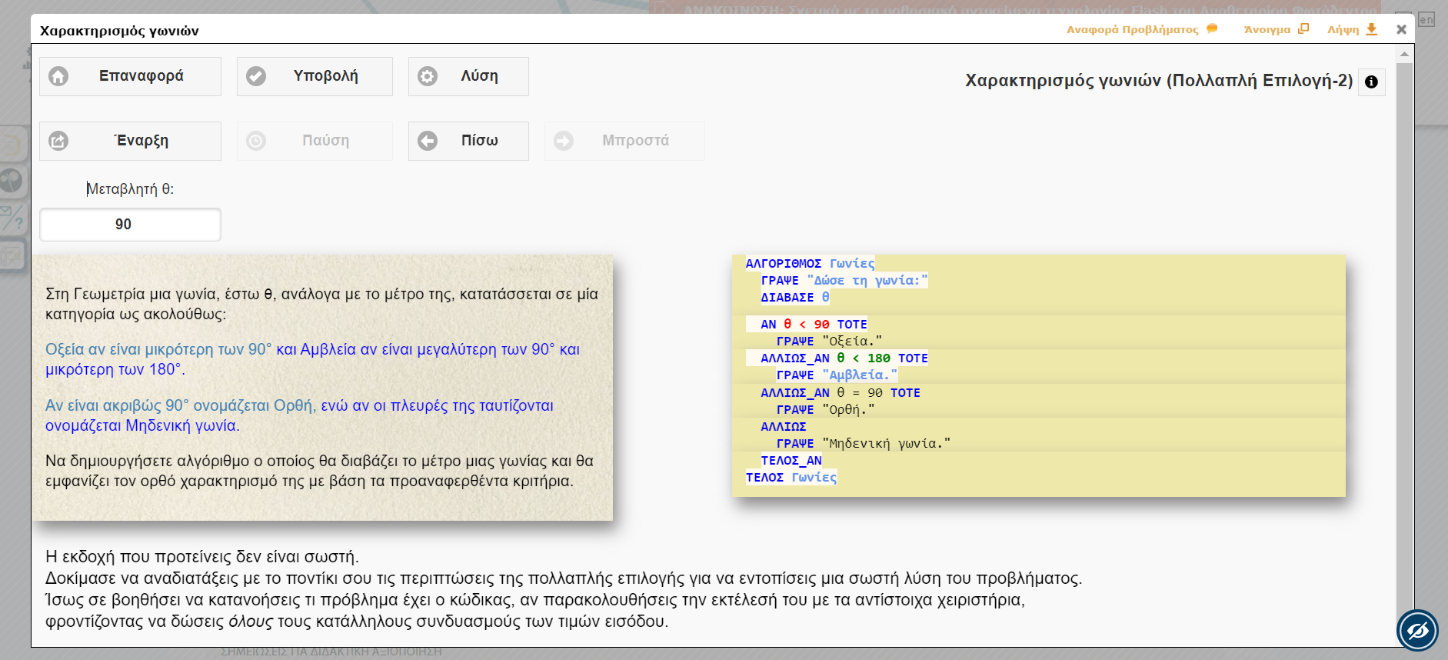
Task: Click the home icon on the Επαναφορά button
Action: [59, 76]
